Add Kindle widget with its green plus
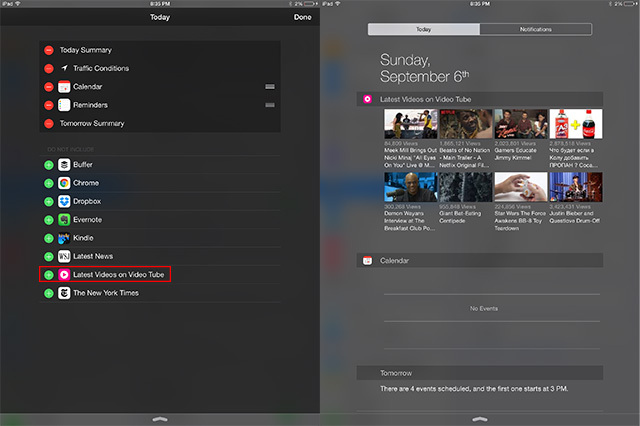Screen dimensions: 640x426 click(49, 238)
